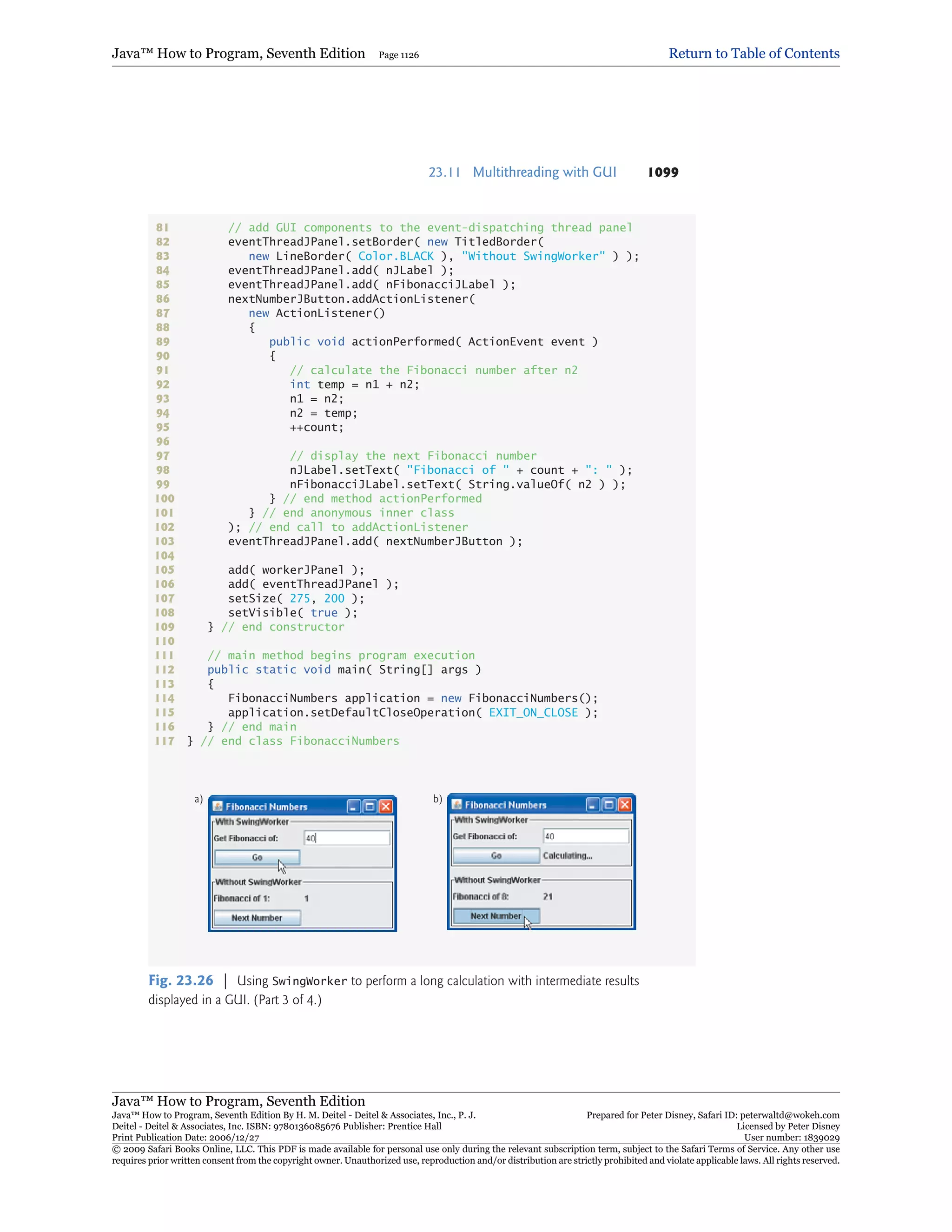Click title bar text of window b)
Viewport: 952px width, 1232px height.
click(x=505, y=805)
